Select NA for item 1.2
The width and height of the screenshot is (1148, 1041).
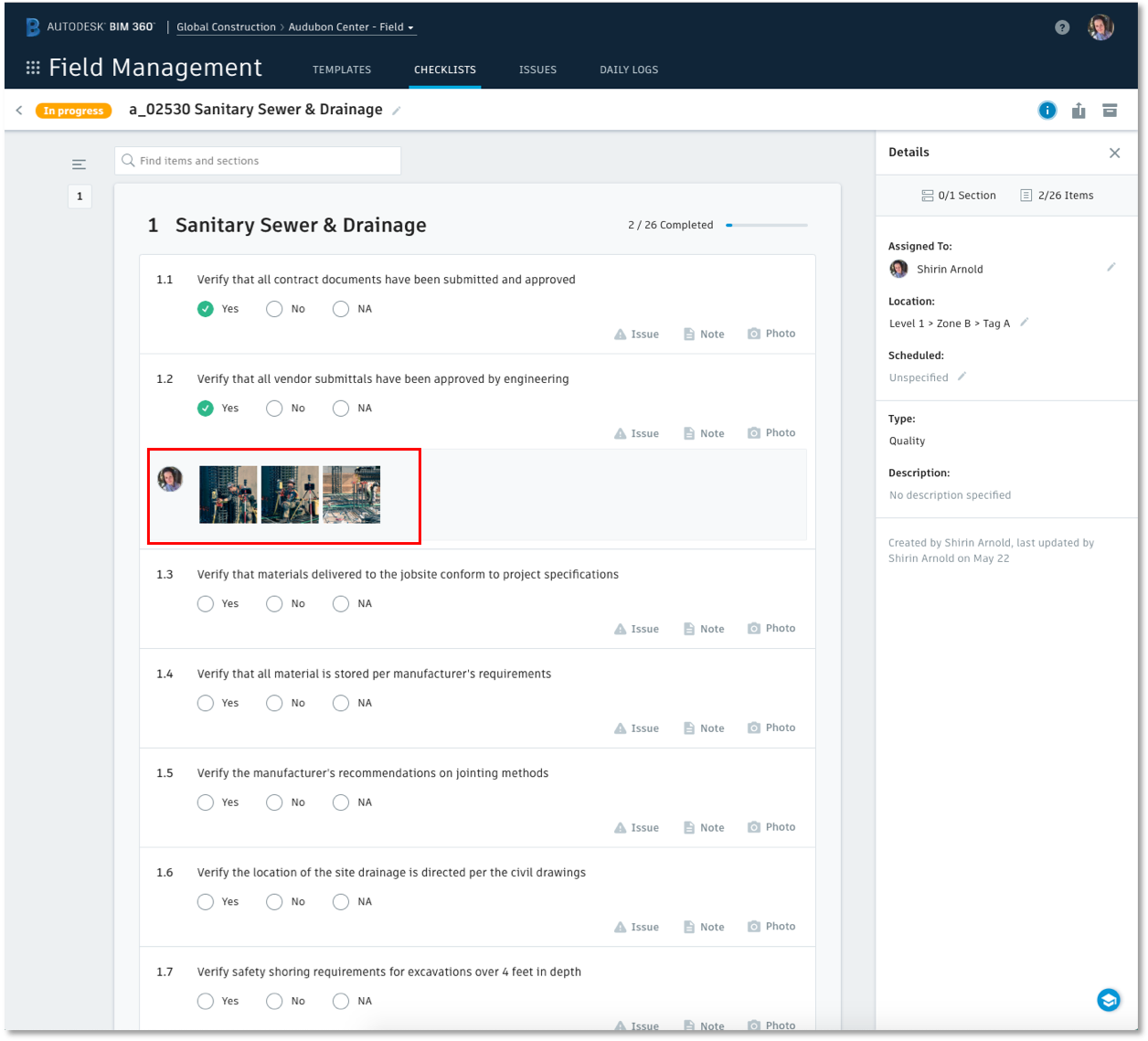coord(341,409)
